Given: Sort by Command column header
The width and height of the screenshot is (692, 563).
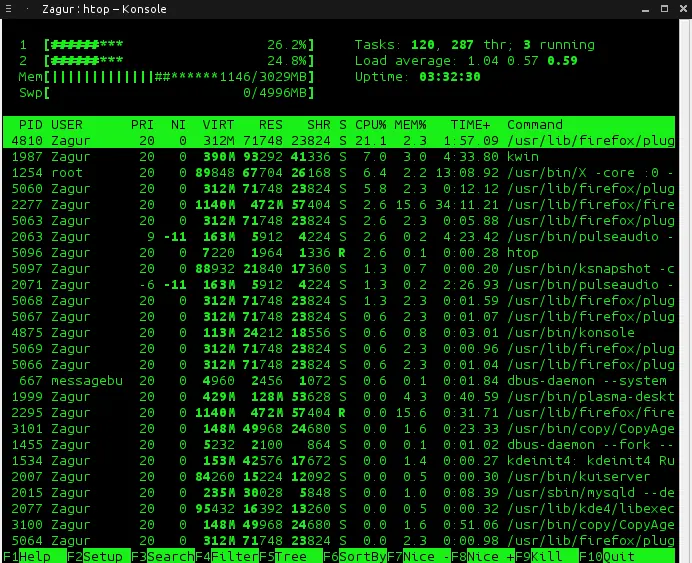Looking at the screenshot, I should pyautogui.click(x=534, y=125).
